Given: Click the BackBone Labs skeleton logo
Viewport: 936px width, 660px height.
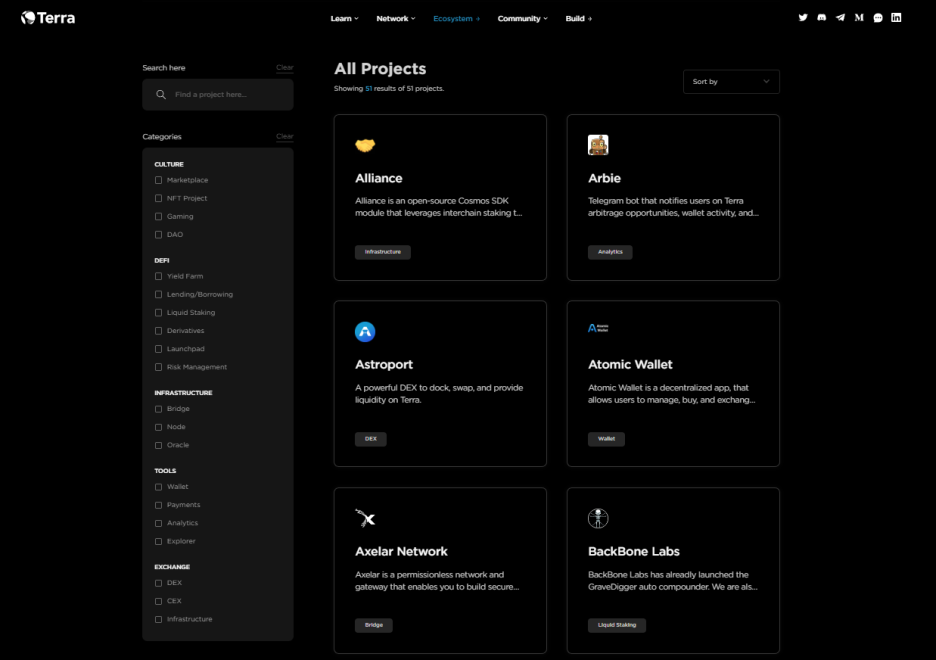Looking at the screenshot, I should coord(598,518).
